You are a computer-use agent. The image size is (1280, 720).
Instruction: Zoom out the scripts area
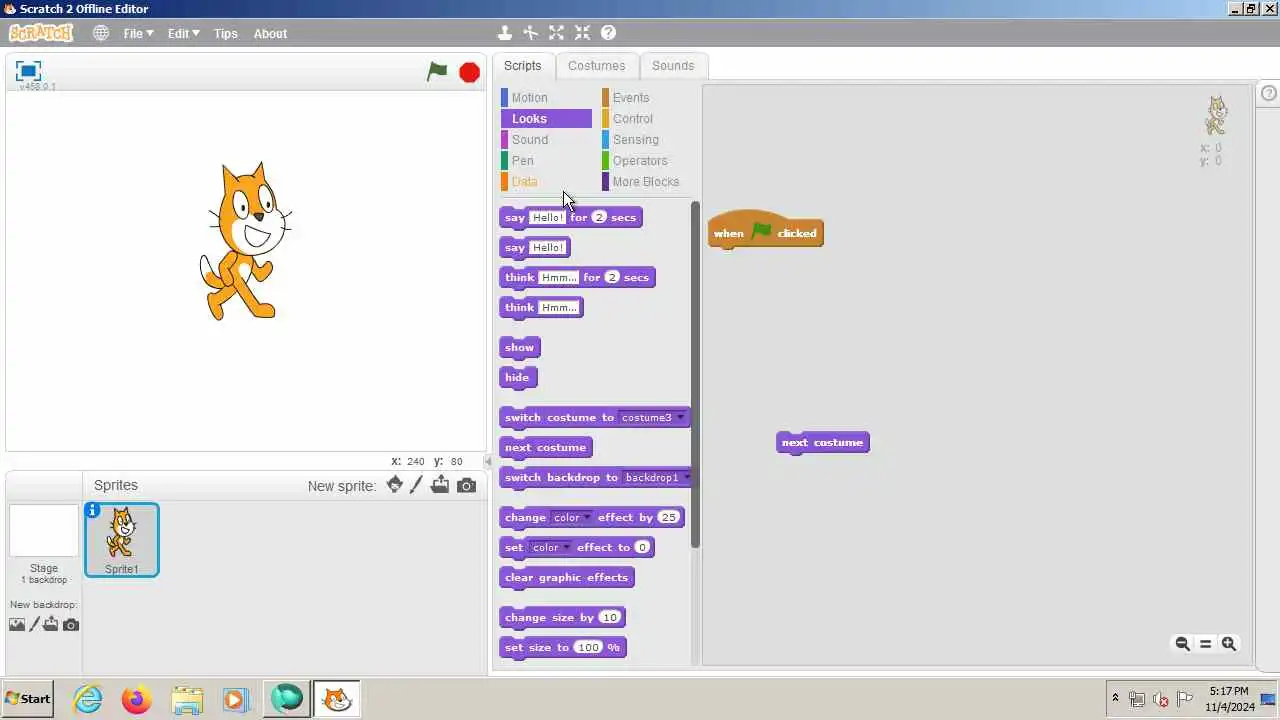tap(1182, 644)
